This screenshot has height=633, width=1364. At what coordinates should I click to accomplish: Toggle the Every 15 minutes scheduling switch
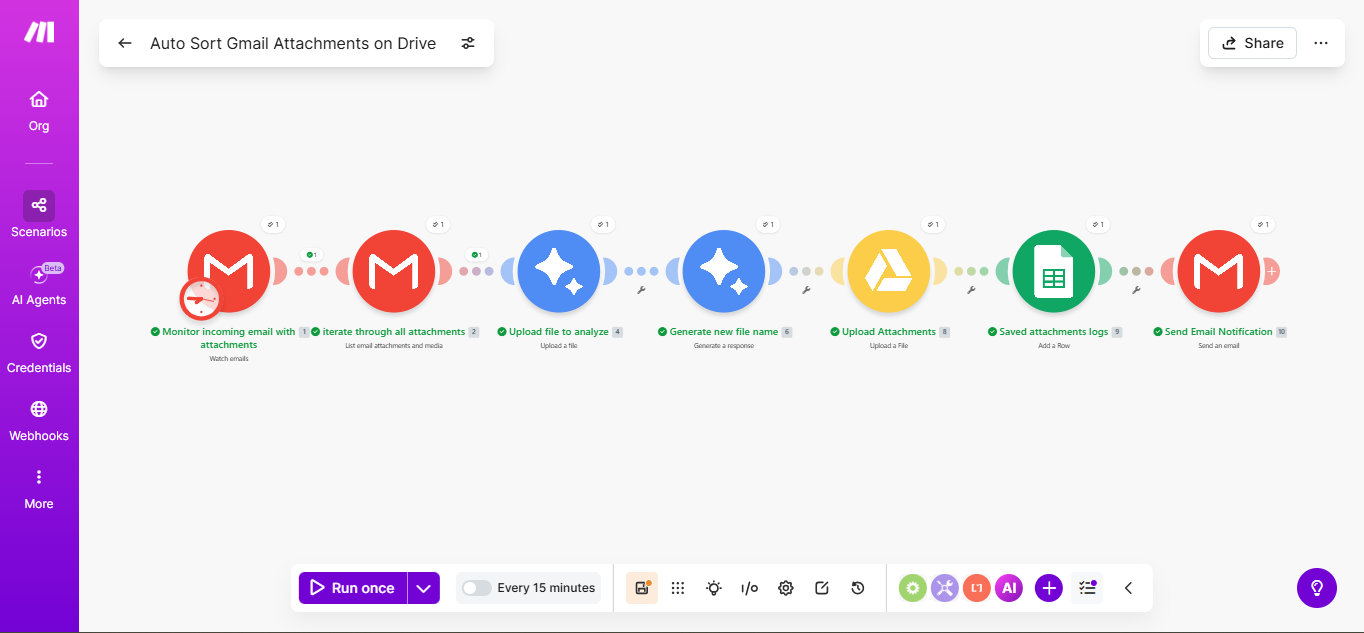click(477, 588)
